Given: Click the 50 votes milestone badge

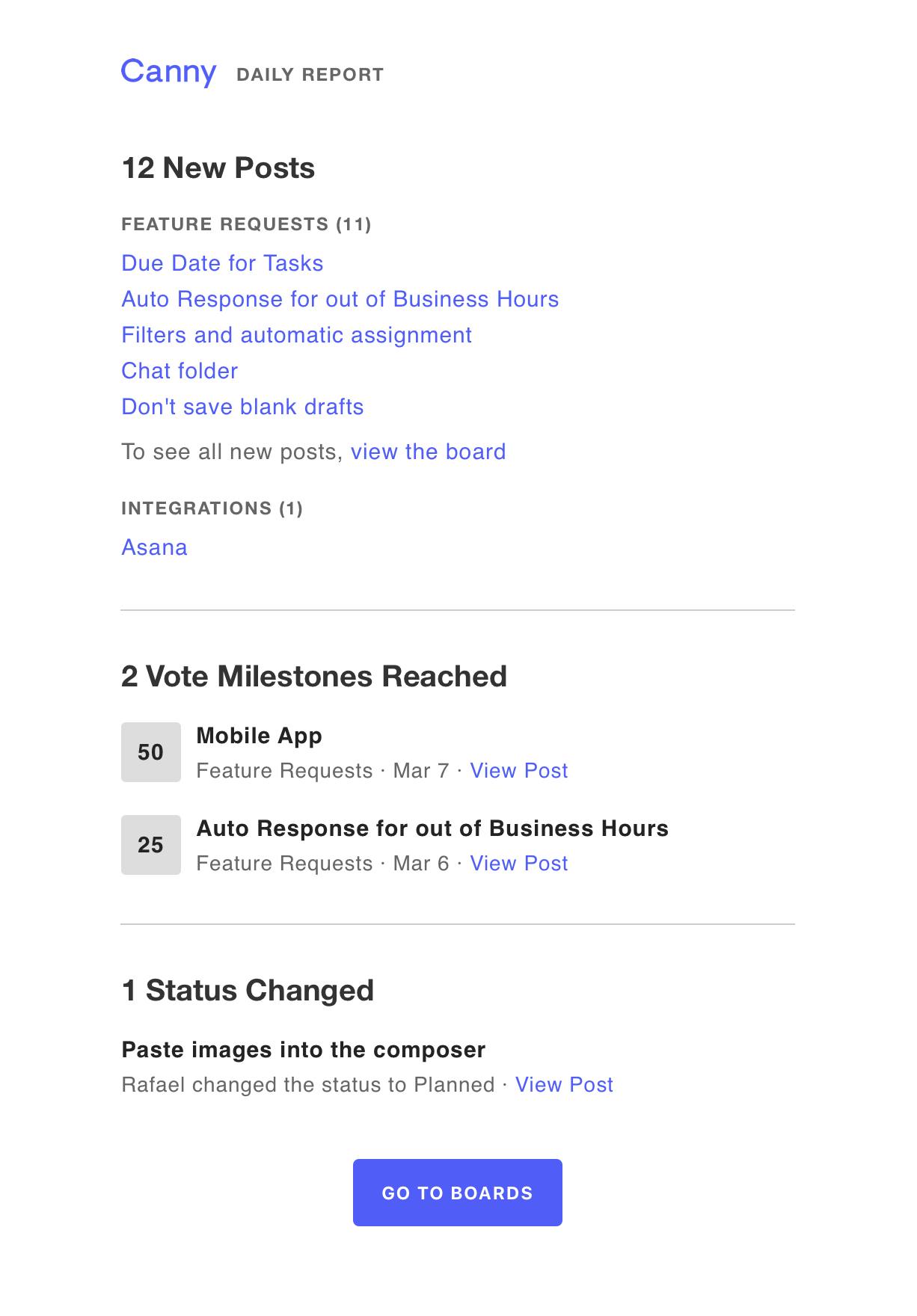Looking at the screenshot, I should tap(151, 752).
